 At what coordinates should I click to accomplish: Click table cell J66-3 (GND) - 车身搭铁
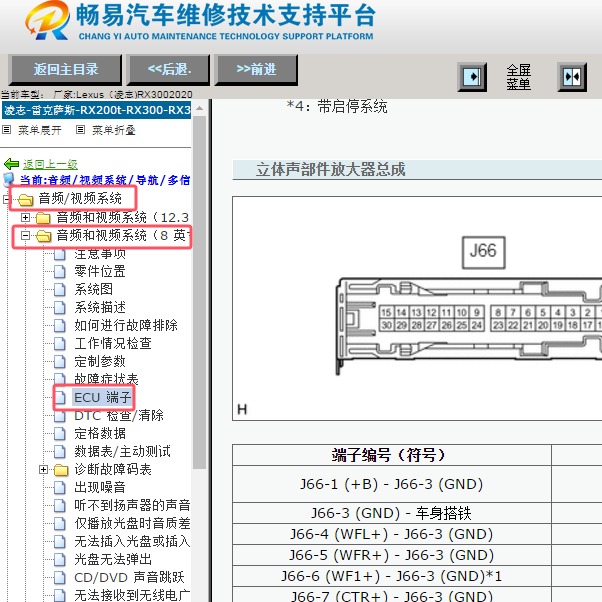pos(392,513)
